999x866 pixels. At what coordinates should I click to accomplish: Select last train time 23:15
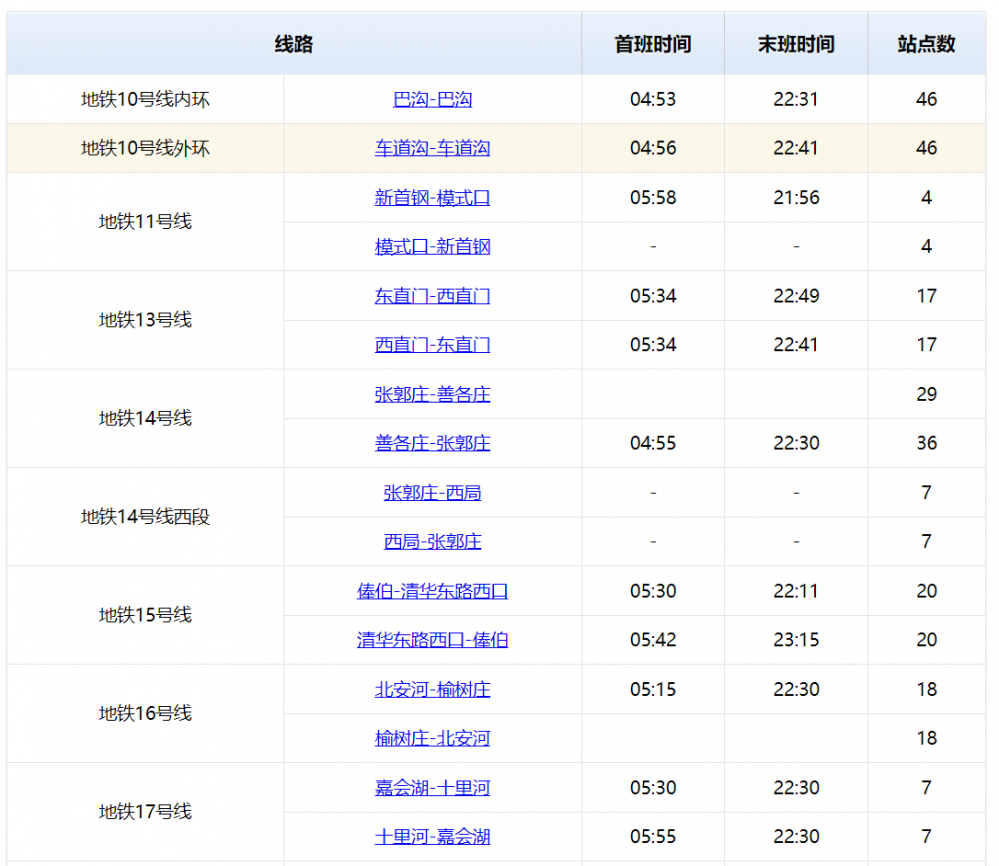point(796,640)
